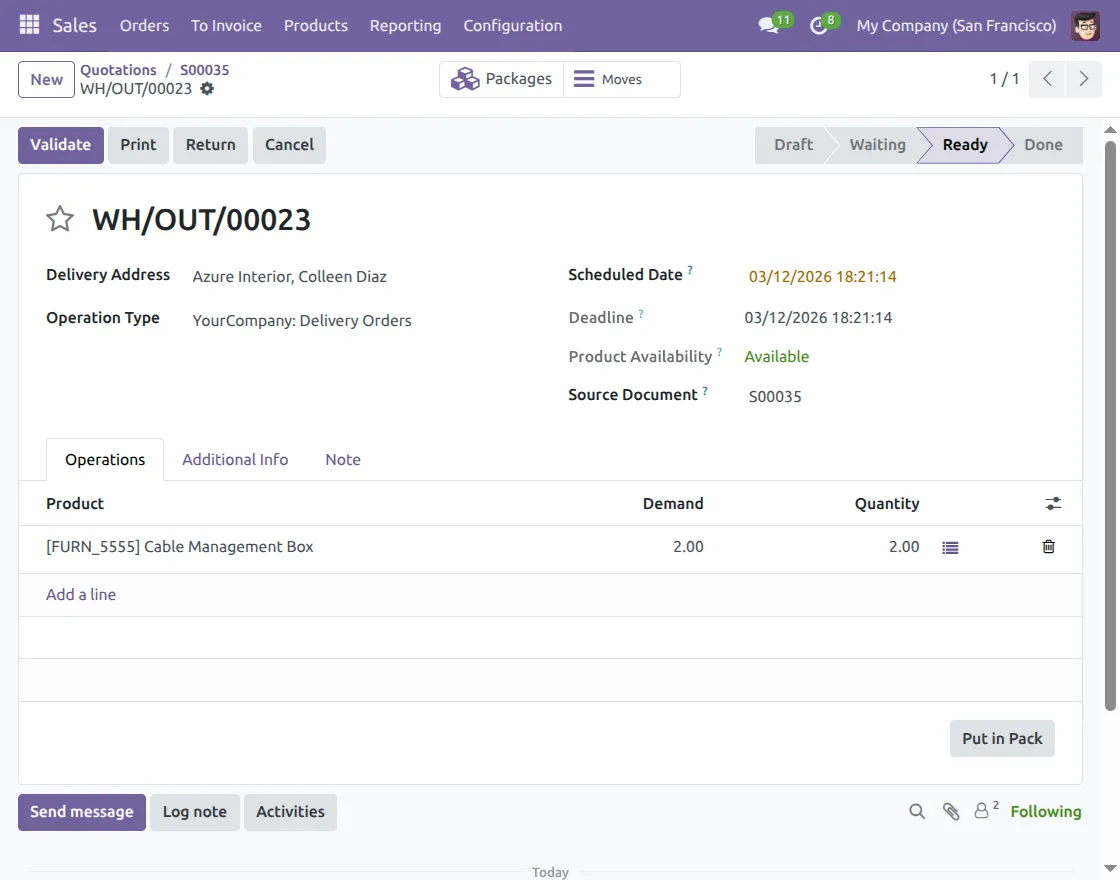Viewport: 1120px width, 880px height.
Task: Switch to the Additional Info tab
Action: point(235,459)
